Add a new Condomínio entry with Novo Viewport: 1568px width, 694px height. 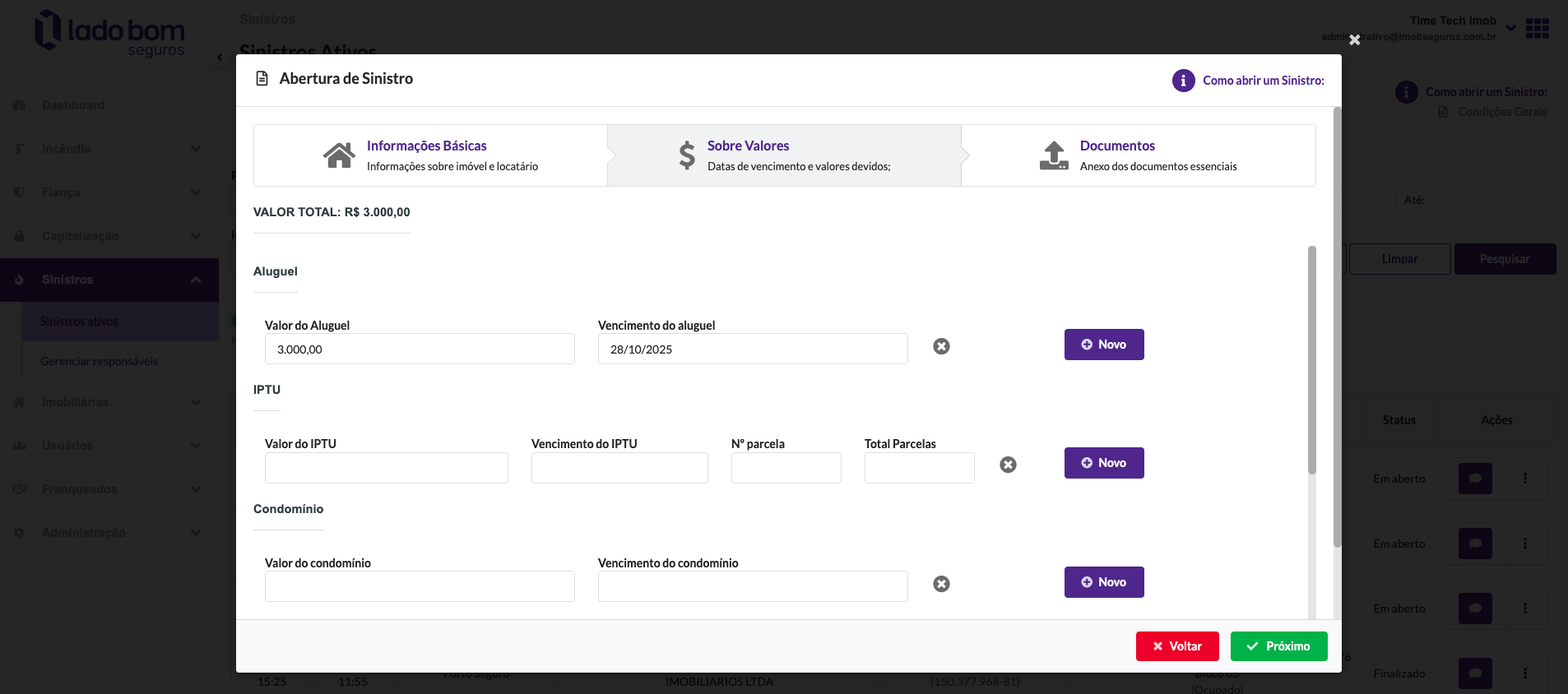click(1104, 582)
